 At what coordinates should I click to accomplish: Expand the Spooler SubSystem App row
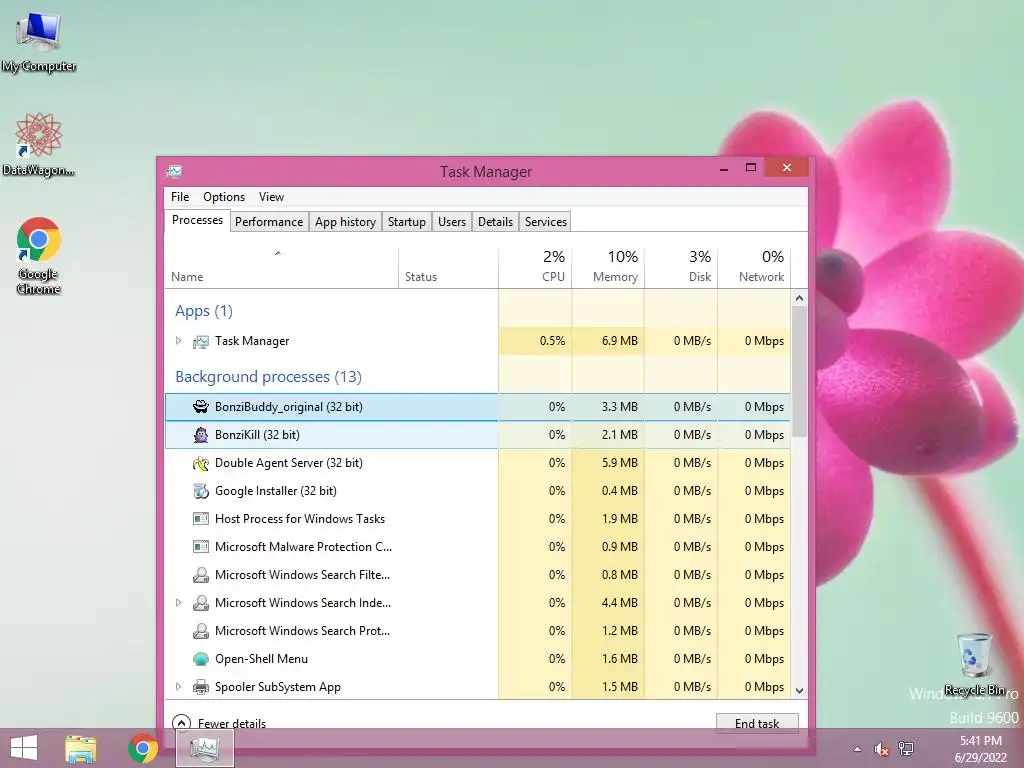click(178, 686)
